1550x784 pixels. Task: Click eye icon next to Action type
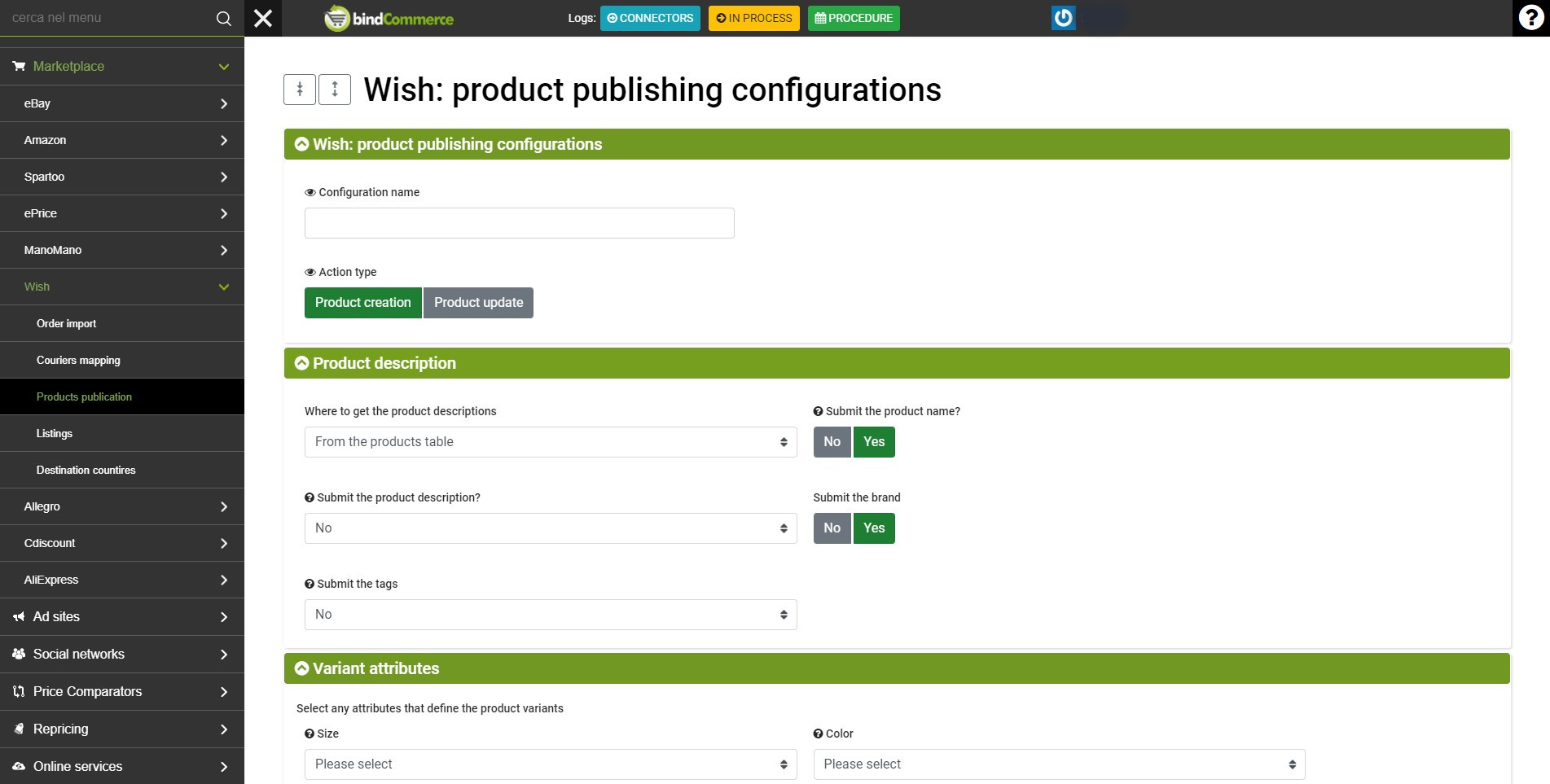tap(310, 272)
